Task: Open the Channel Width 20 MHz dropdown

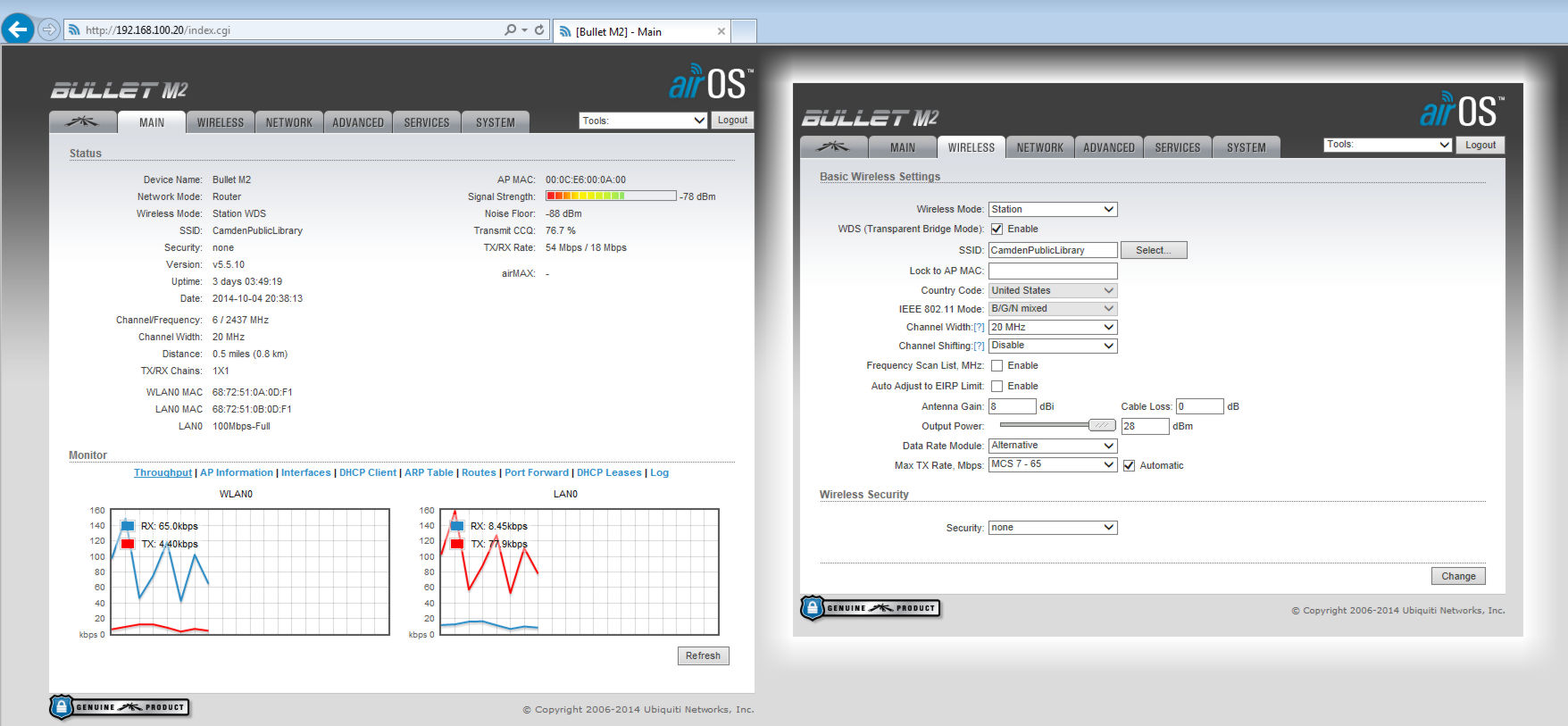Action: click(x=1053, y=327)
